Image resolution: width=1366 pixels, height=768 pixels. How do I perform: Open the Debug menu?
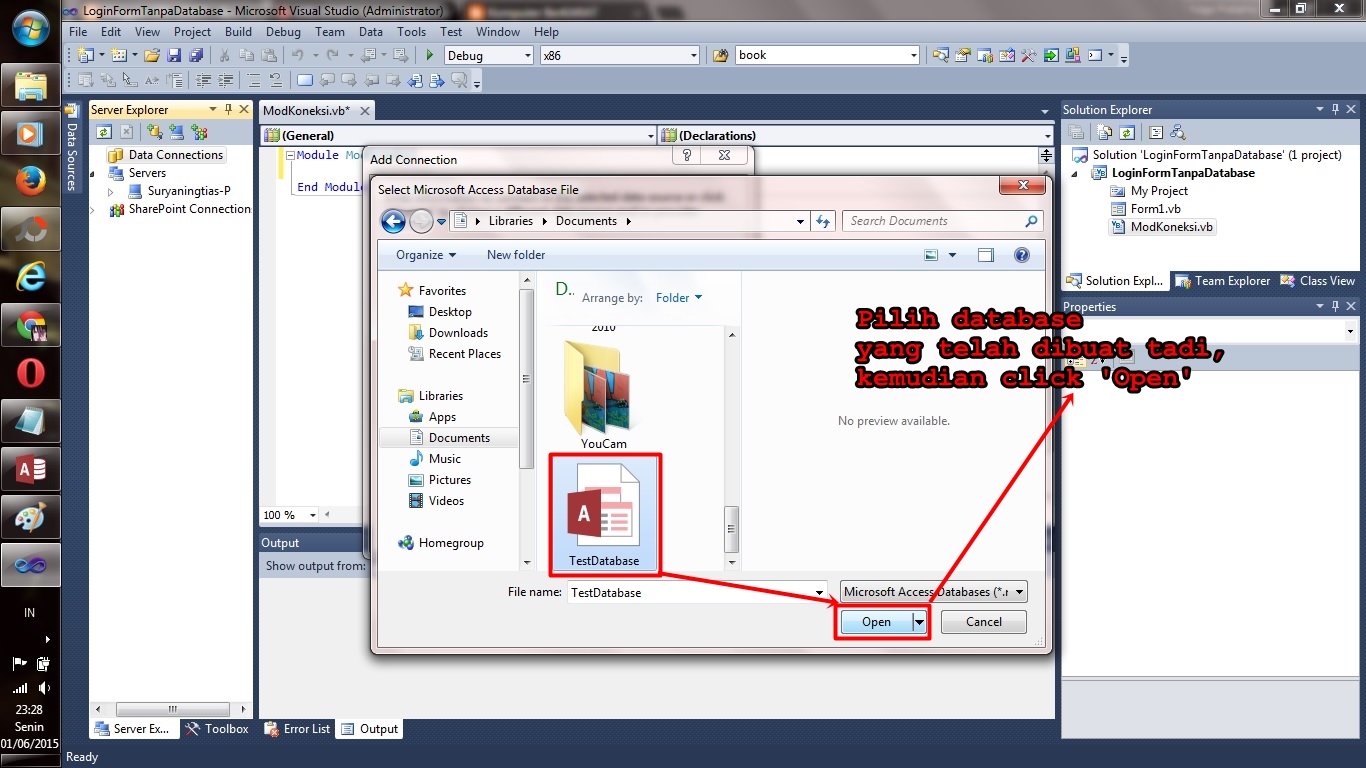pos(283,31)
